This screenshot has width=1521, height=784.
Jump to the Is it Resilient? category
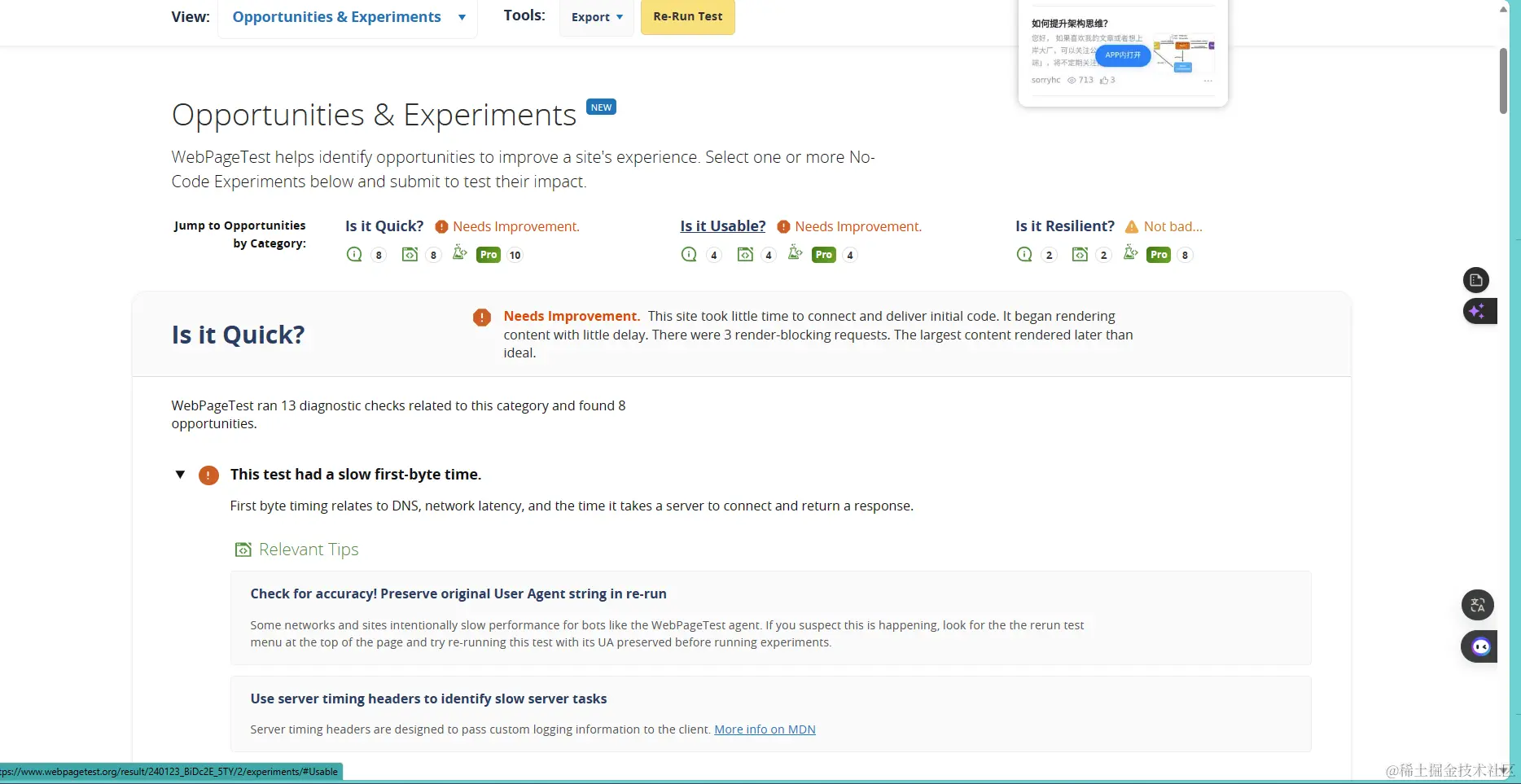1065,226
